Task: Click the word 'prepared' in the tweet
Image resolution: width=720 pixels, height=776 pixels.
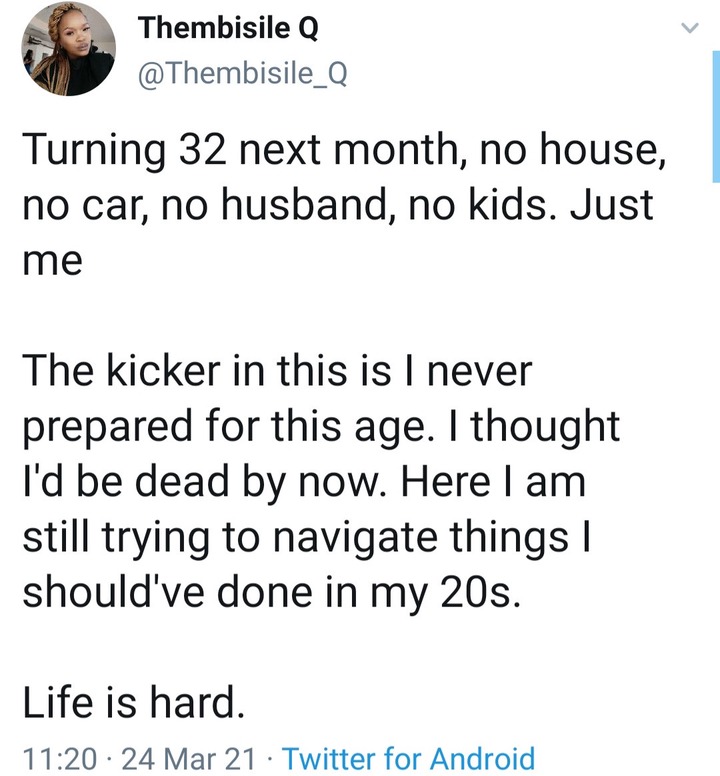Action: tap(107, 428)
